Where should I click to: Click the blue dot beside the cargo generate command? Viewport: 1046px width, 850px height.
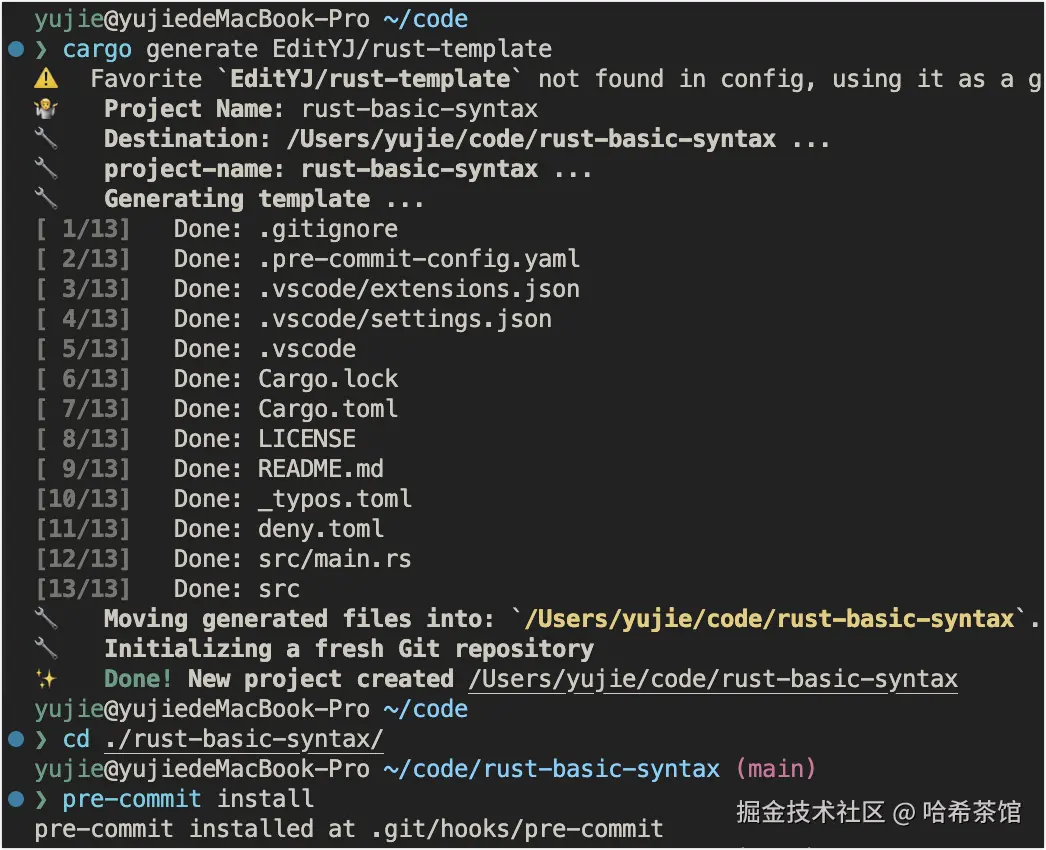15,49
